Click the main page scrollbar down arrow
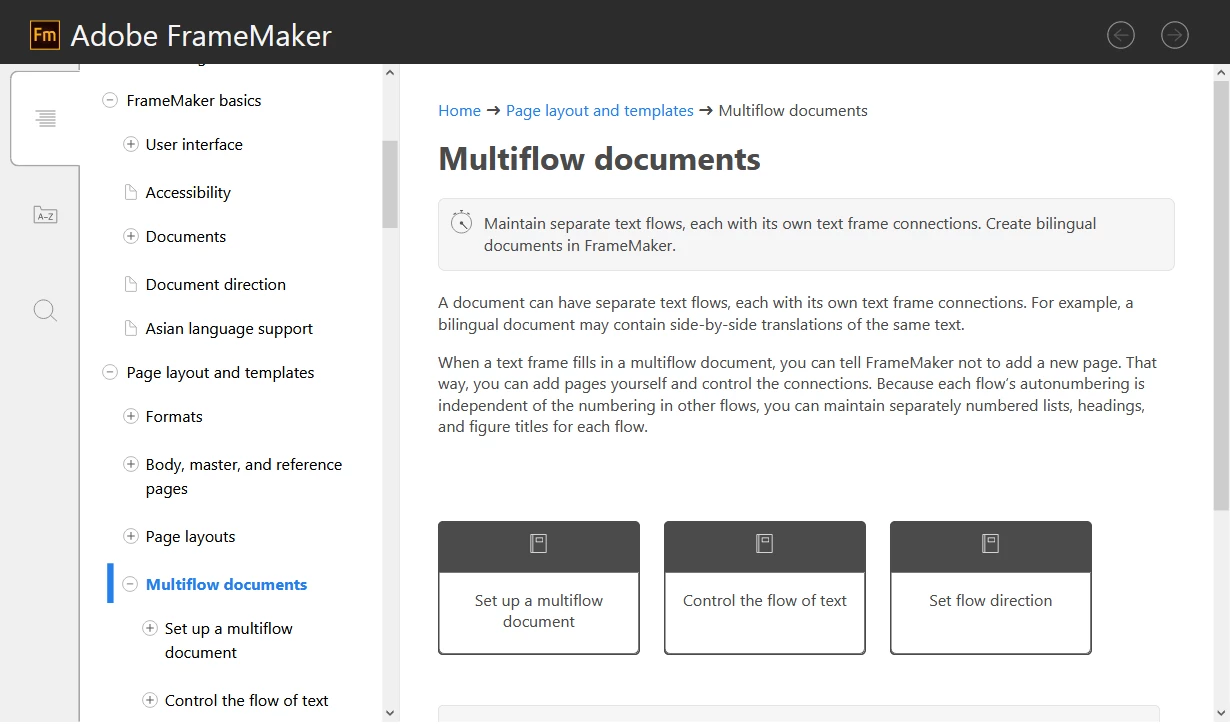Viewport: 1230px width, 726px height. (1221, 713)
